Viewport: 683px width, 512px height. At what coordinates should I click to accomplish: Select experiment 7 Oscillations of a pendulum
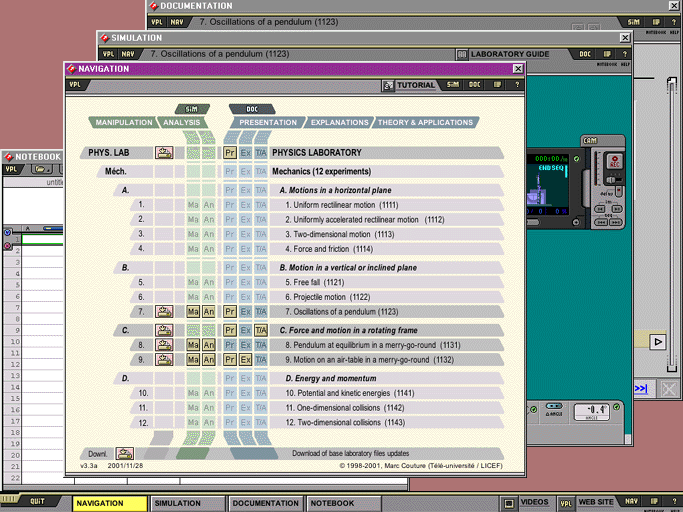(x=341, y=312)
